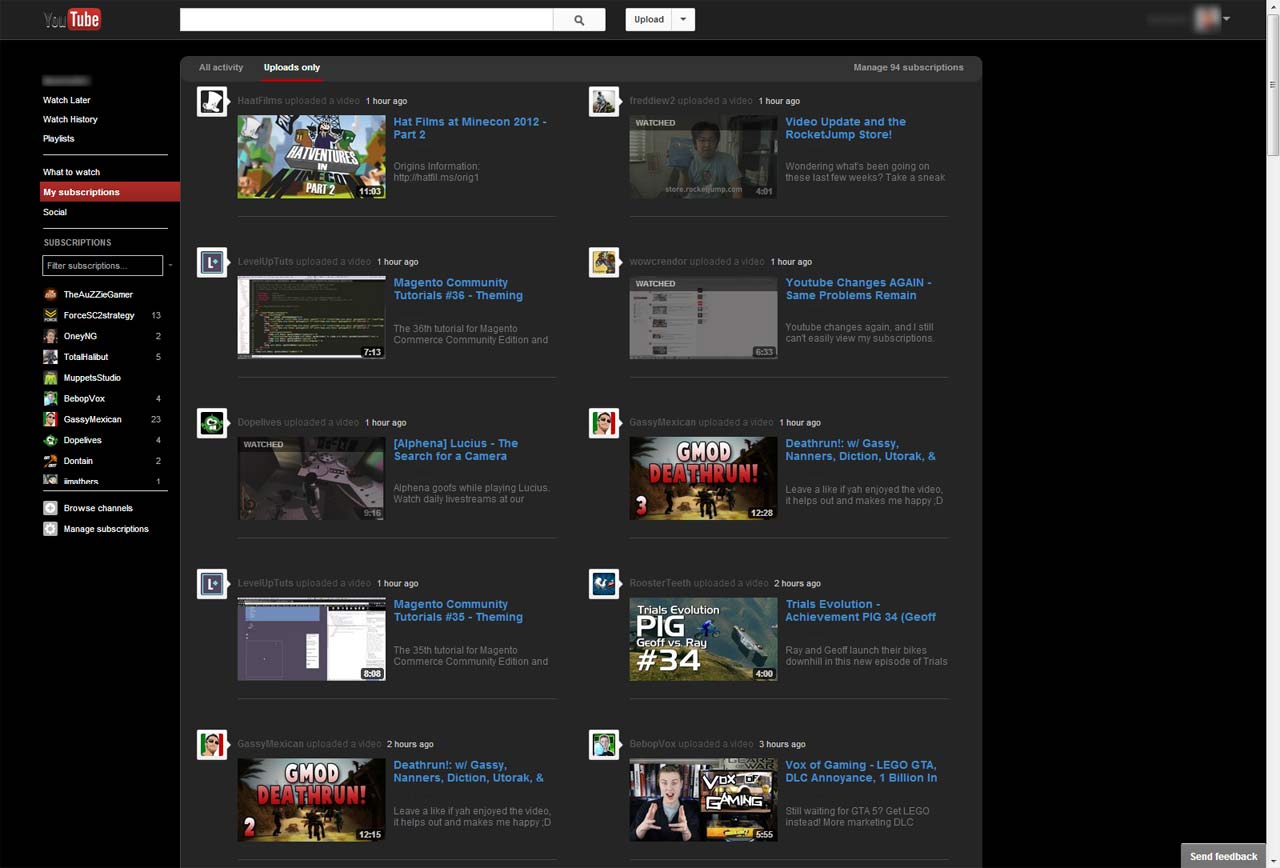1280x868 pixels.
Task: Click wowcrendor avatar in feed
Action: click(x=604, y=263)
